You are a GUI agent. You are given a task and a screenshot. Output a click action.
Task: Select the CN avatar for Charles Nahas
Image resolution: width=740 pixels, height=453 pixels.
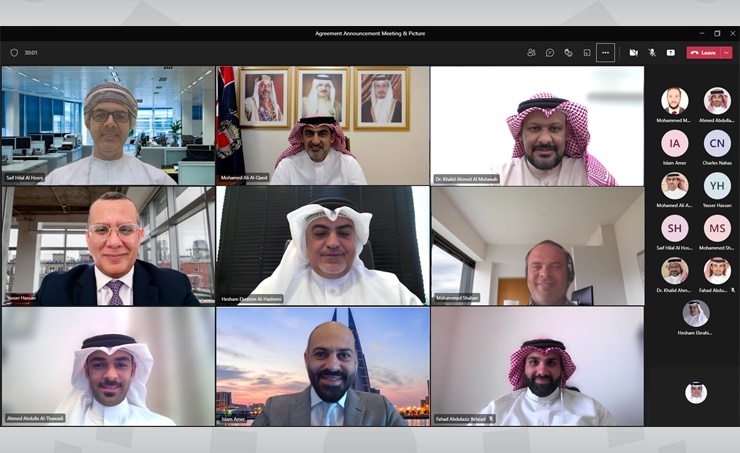point(716,143)
